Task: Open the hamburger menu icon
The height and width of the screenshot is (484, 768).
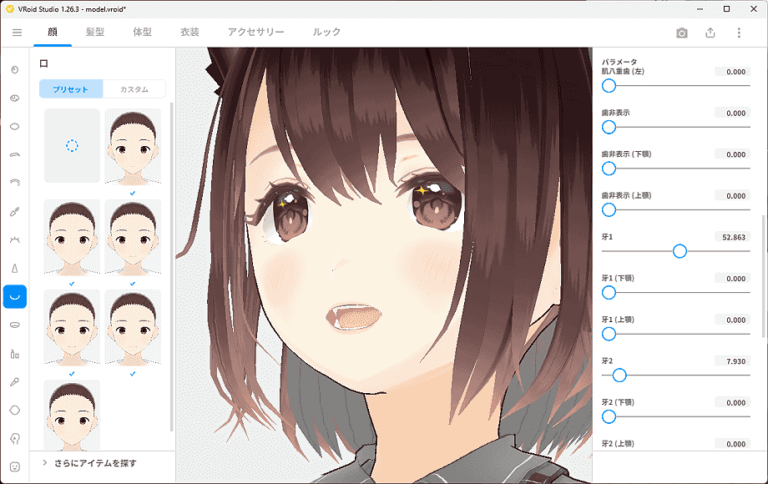Action: tap(17, 32)
